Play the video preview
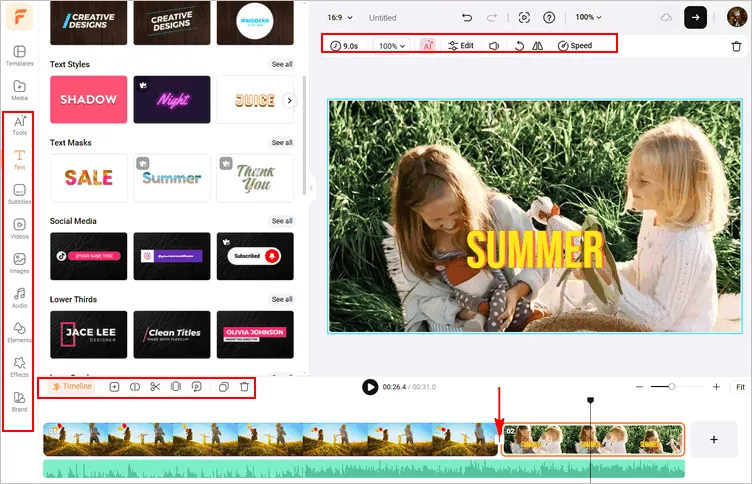 (x=370, y=387)
